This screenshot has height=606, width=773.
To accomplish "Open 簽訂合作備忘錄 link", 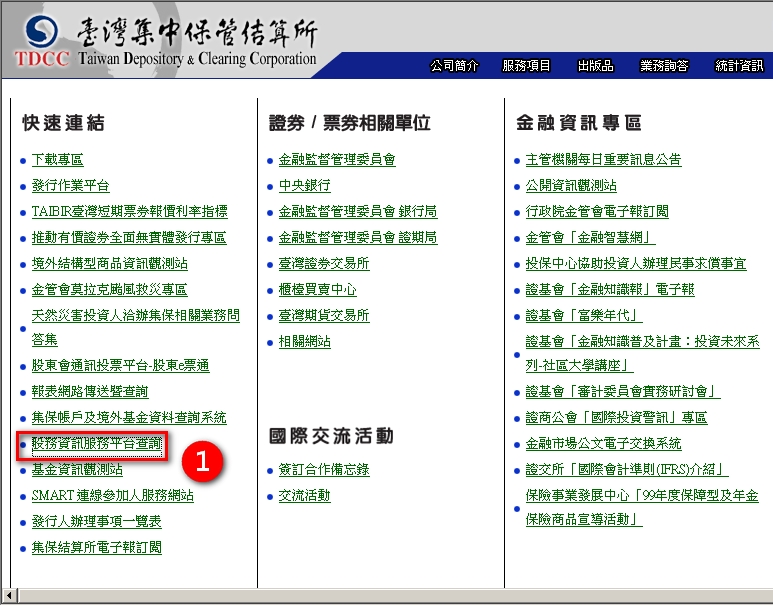I will click(x=324, y=469).
